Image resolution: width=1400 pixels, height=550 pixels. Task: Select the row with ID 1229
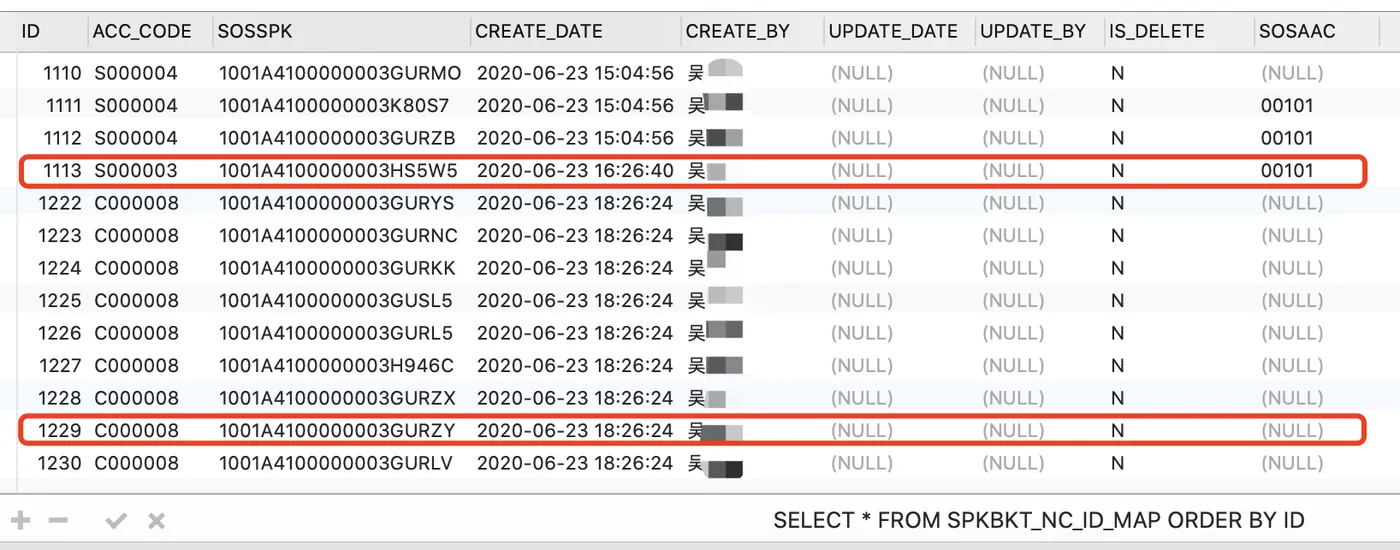pos(694,431)
